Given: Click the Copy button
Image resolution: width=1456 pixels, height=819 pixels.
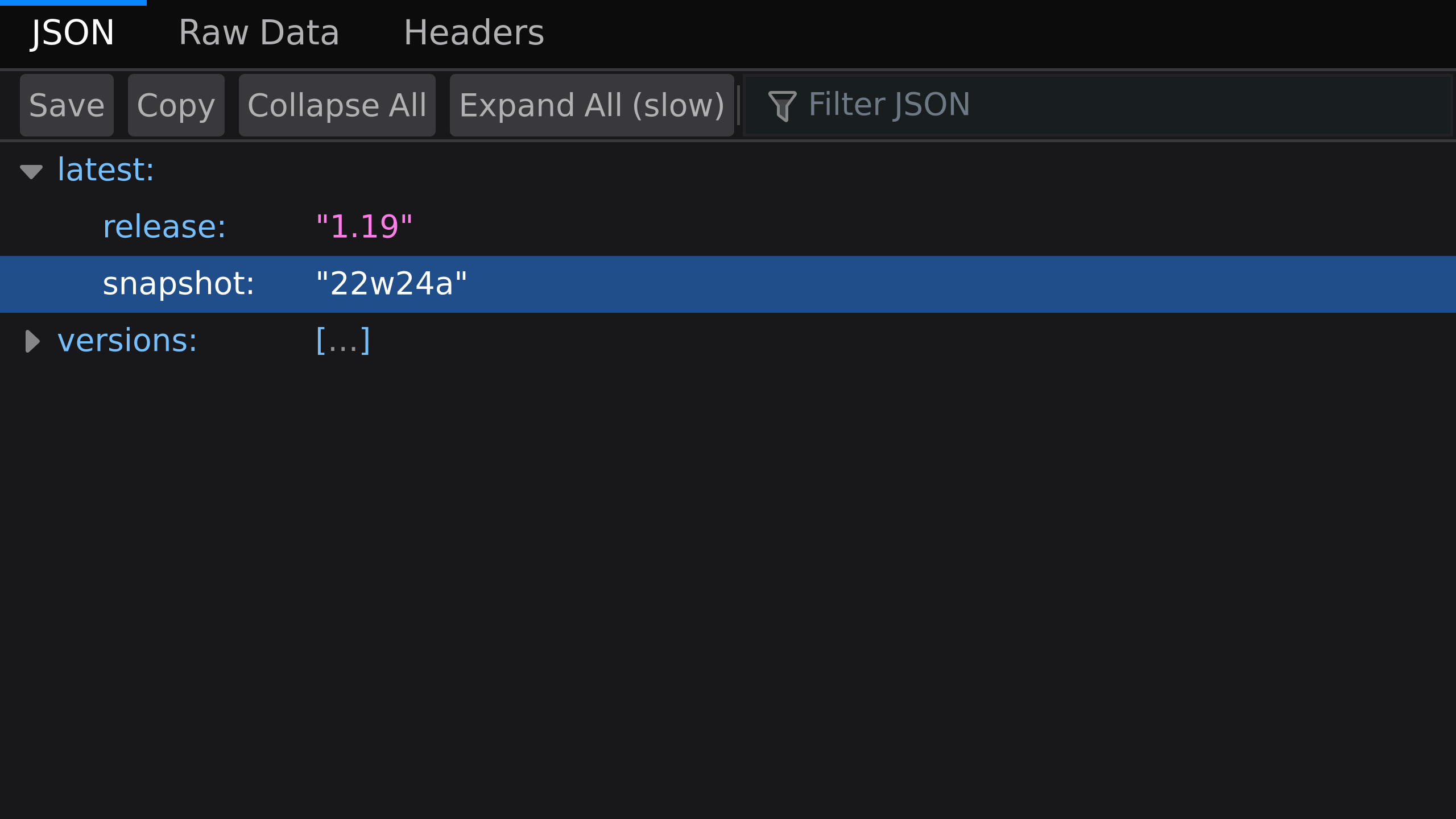Looking at the screenshot, I should coord(176,106).
